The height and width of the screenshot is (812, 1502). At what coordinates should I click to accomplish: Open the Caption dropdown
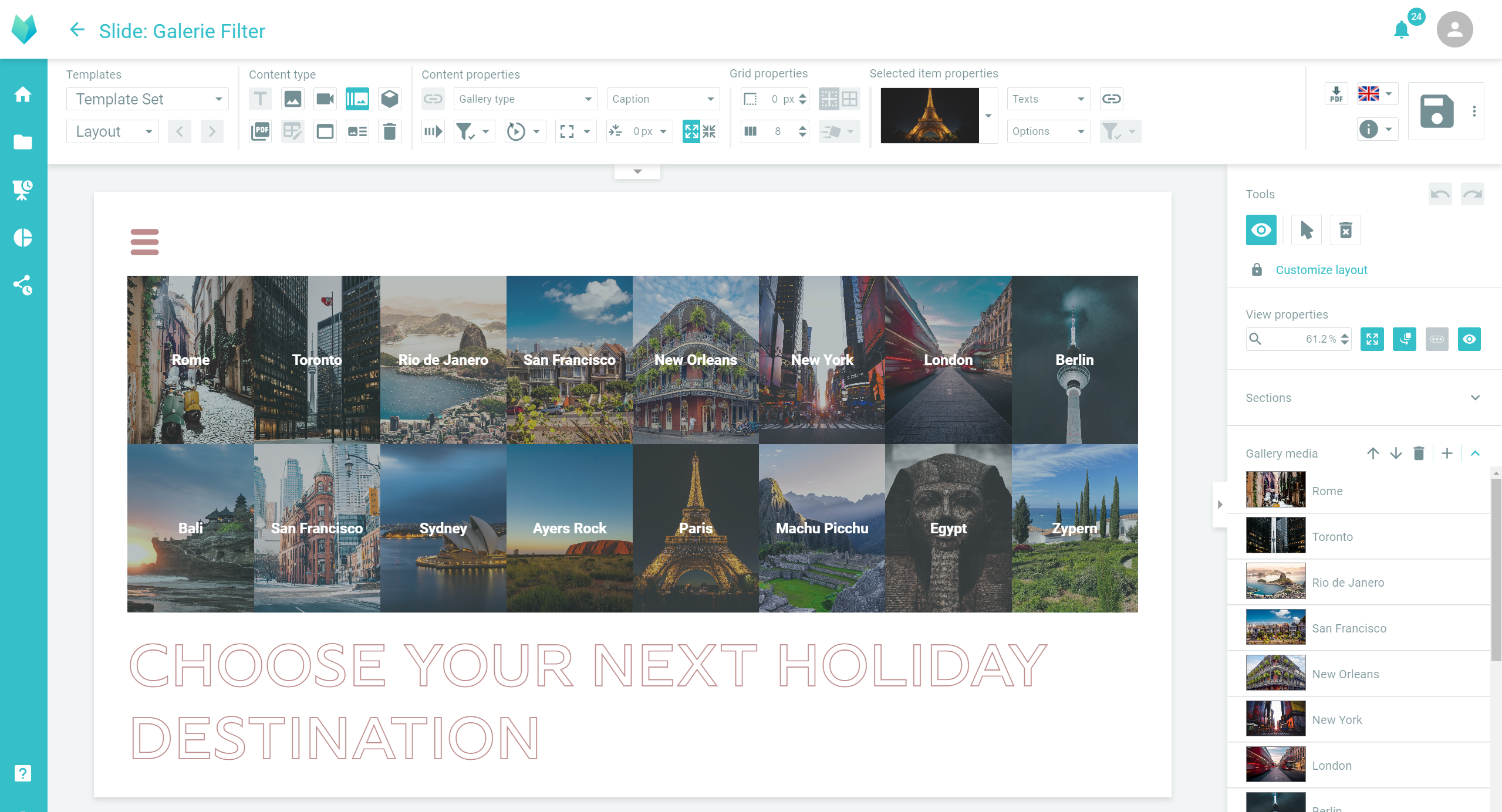[663, 99]
